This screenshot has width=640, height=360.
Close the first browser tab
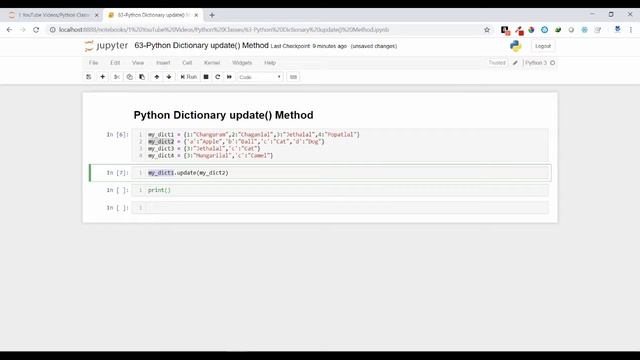(x=97, y=15)
